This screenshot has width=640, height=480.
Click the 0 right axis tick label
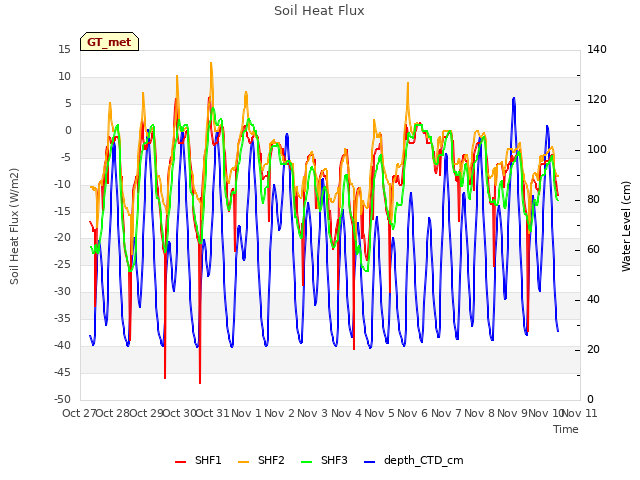(x=590, y=400)
